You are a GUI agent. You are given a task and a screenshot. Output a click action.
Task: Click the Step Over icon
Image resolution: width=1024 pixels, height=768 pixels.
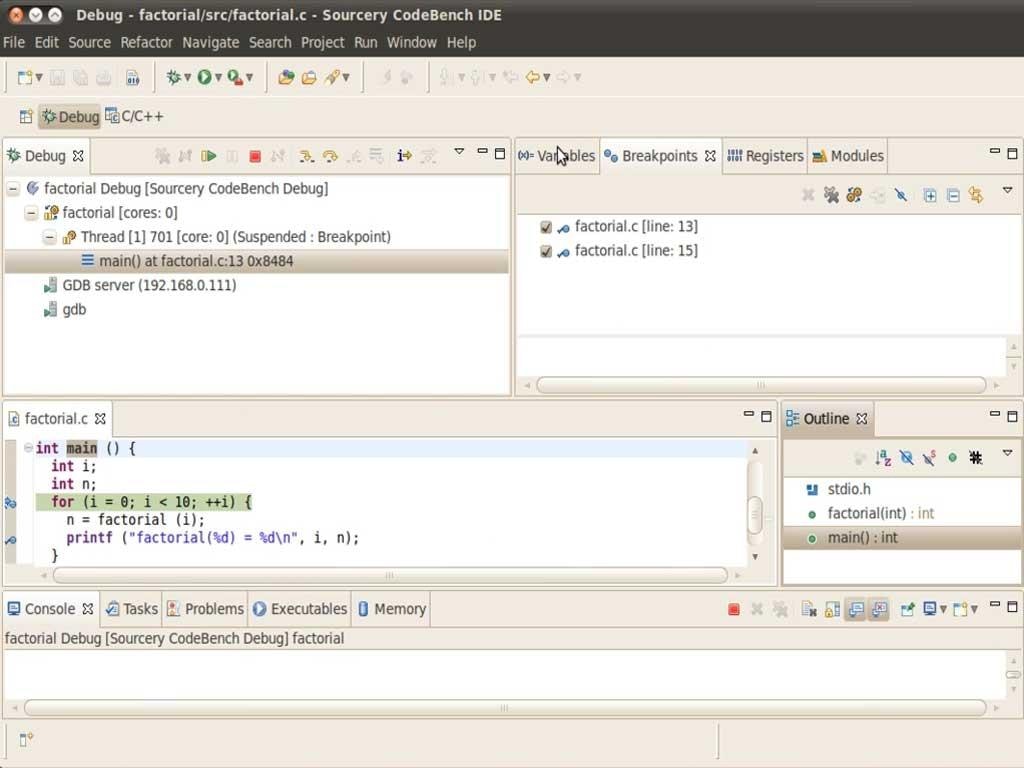pos(330,156)
